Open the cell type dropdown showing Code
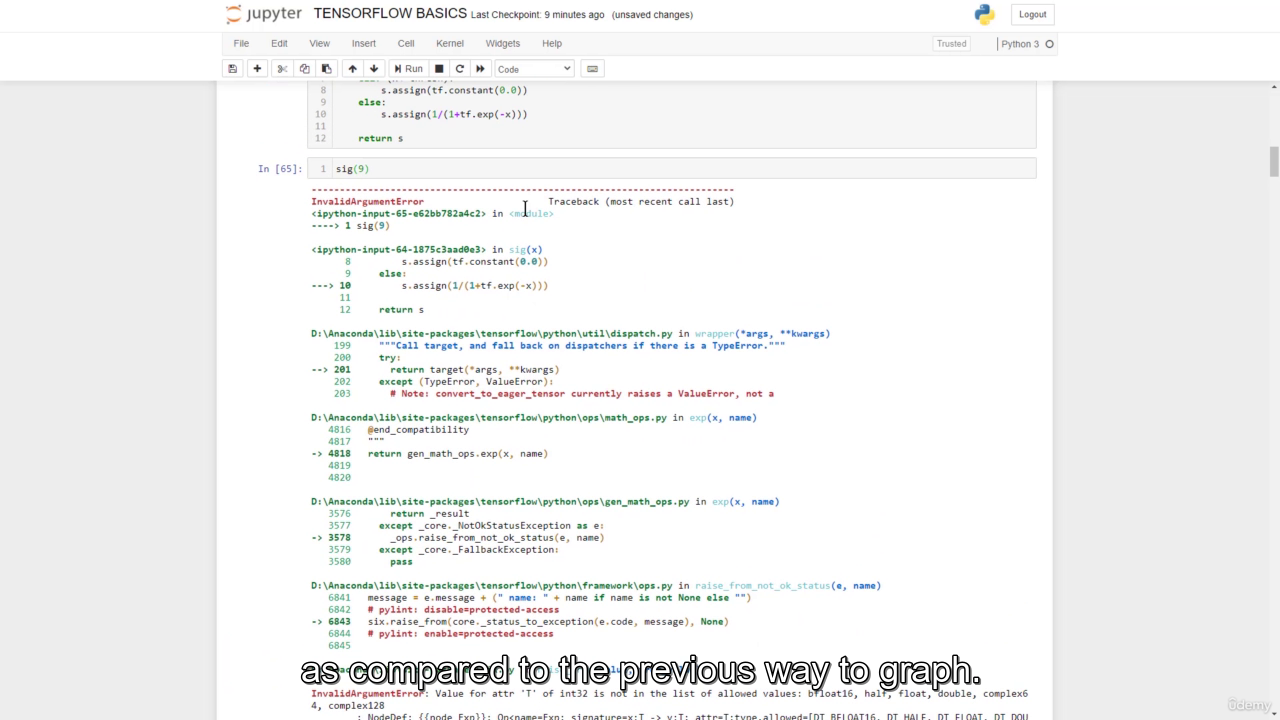The width and height of the screenshot is (1280, 720). coord(534,69)
